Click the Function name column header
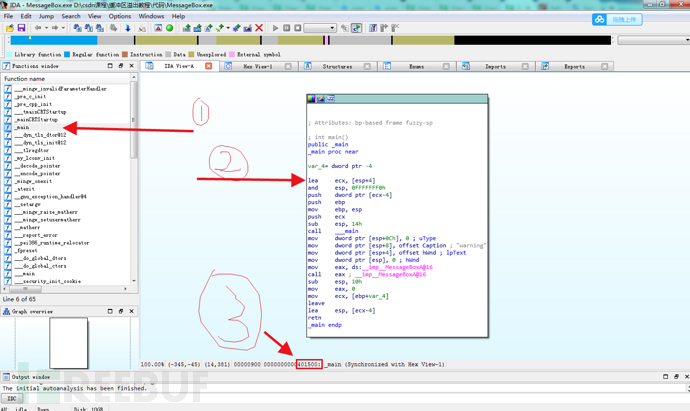Screen dimensions: 690x411 pos(66,78)
